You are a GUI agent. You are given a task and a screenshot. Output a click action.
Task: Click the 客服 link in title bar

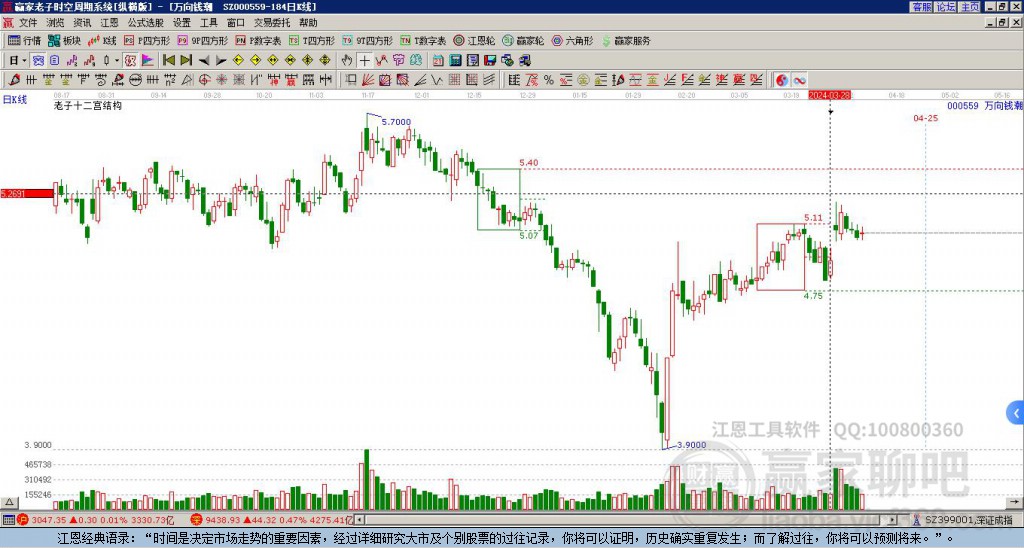click(x=921, y=7)
